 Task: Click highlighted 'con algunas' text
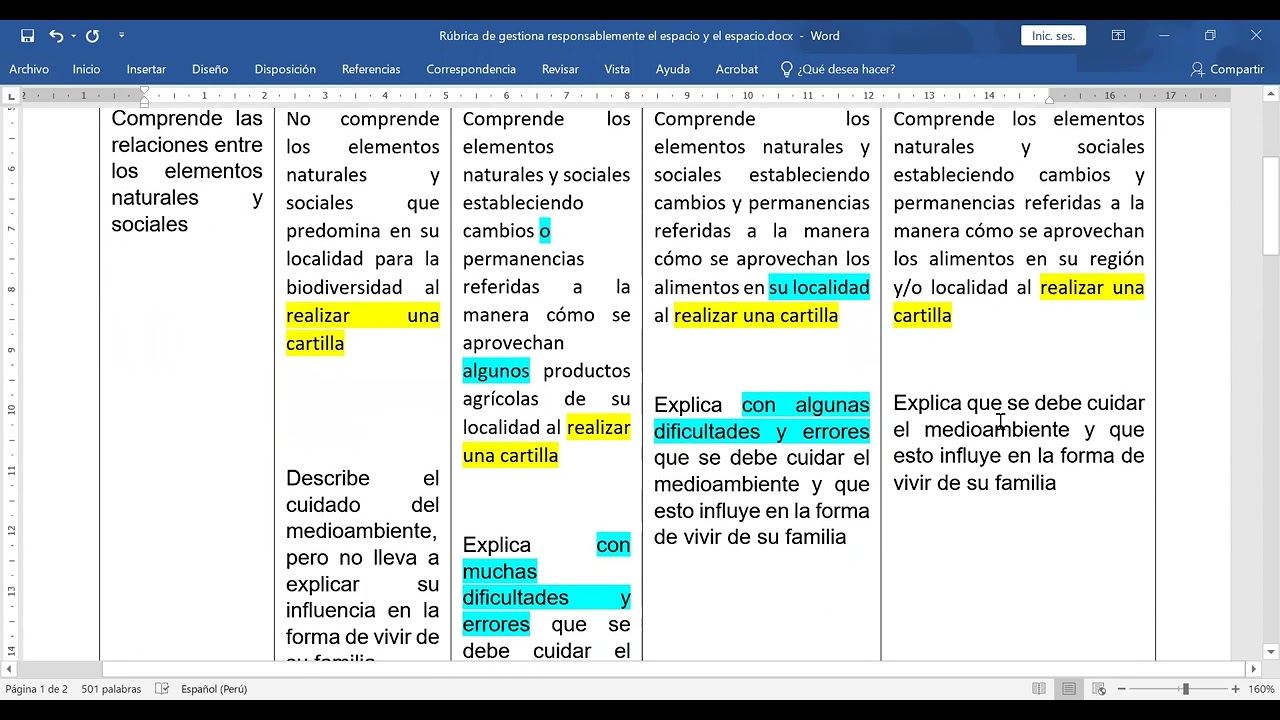[x=806, y=405]
